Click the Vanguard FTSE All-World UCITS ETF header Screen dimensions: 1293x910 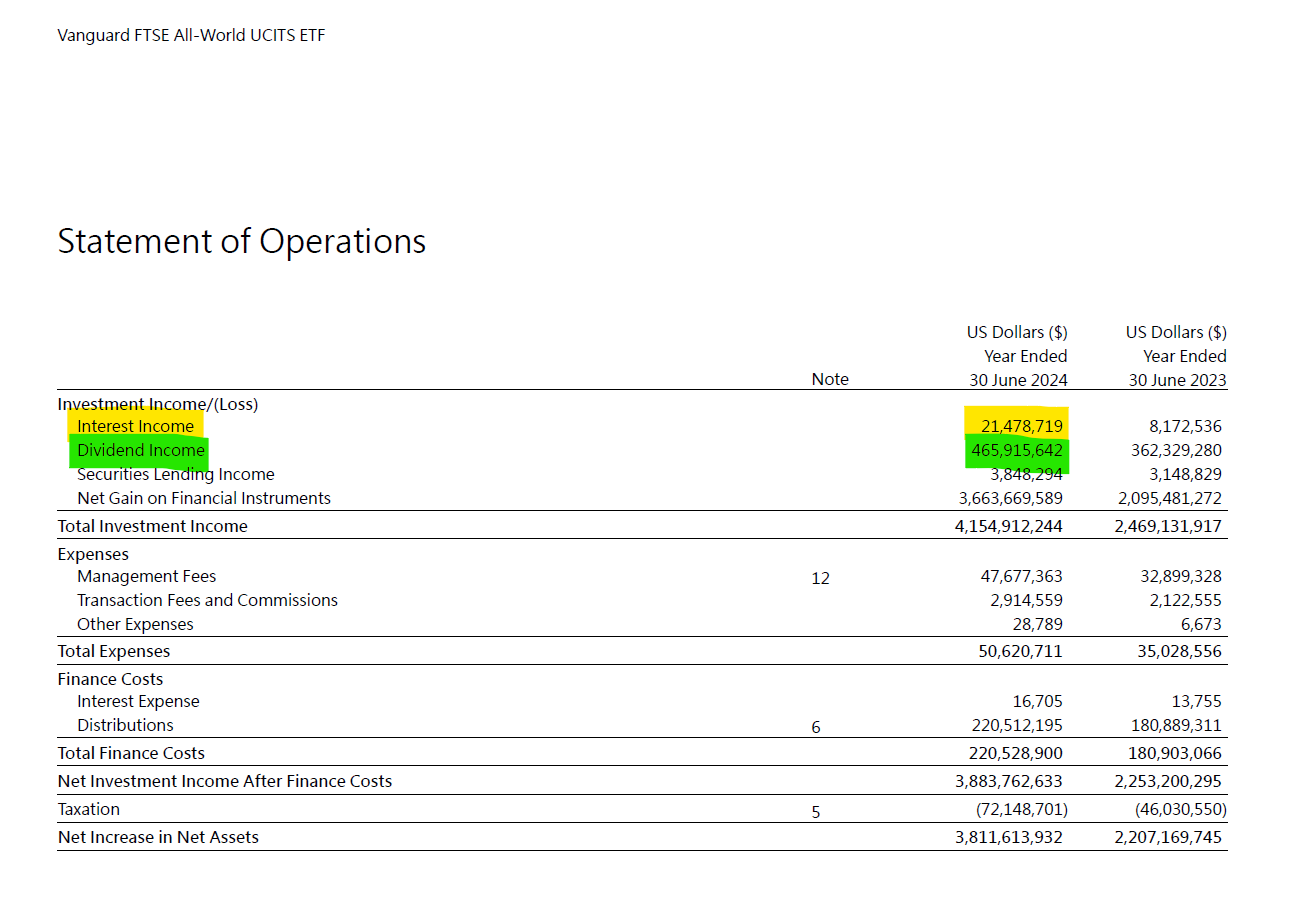(x=191, y=36)
